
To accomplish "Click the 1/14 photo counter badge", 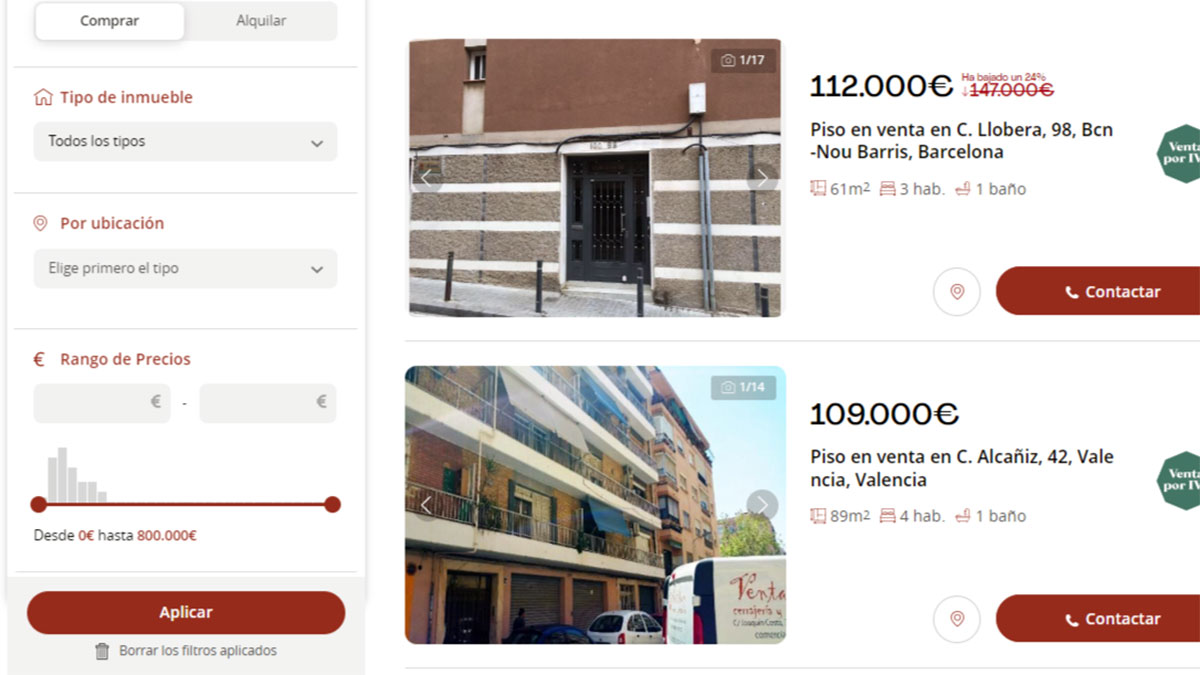I will point(743,387).
